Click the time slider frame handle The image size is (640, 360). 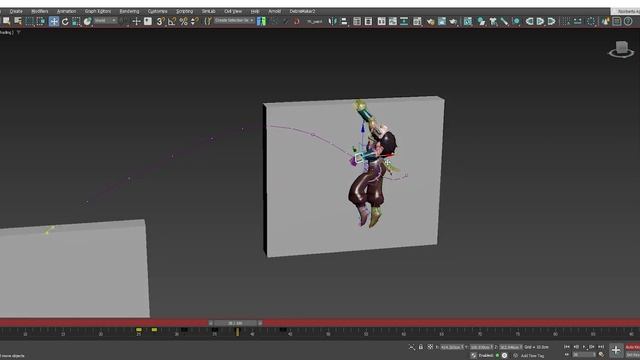pyautogui.click(x=235, y=323)
